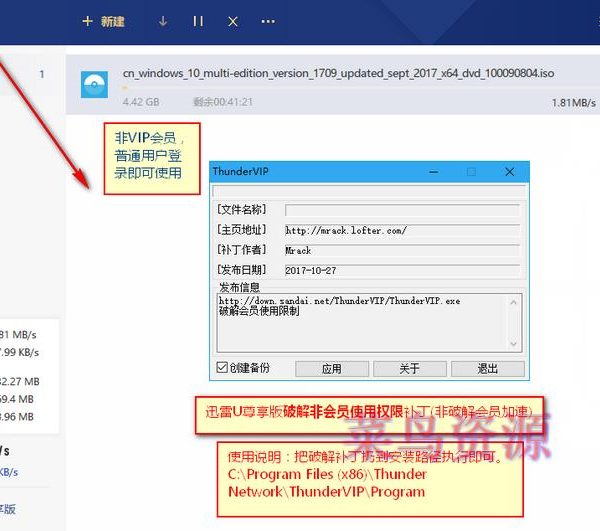Pause the download with the pause icon

198,21
